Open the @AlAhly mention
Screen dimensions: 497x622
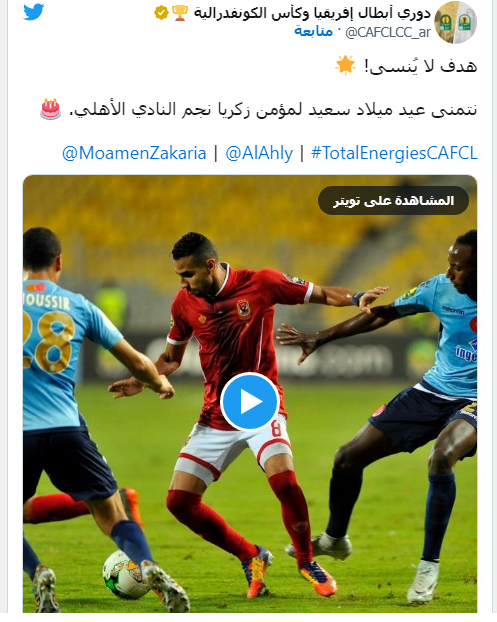coord(259,153)
